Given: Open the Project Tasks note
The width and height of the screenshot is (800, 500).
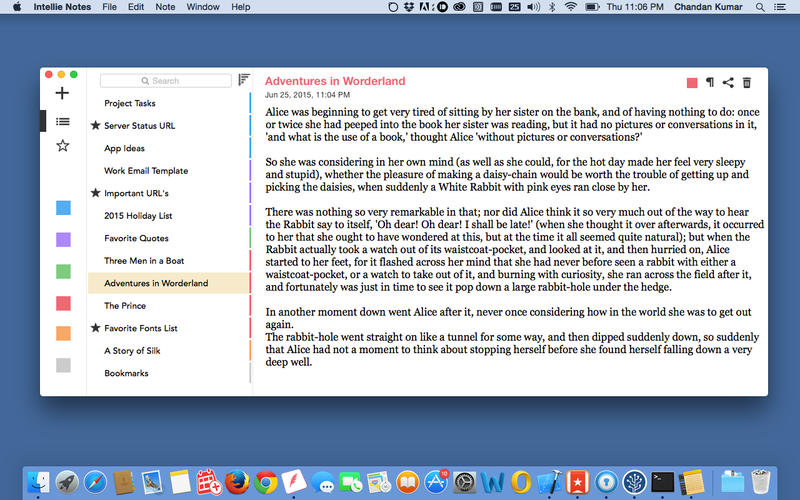Looking at the screenshot, I should point(169,103).
